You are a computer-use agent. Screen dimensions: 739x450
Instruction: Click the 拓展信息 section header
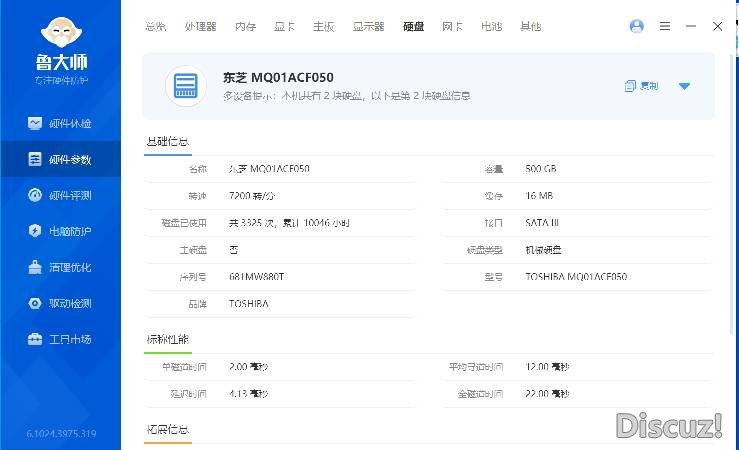(x=168, y=429)
